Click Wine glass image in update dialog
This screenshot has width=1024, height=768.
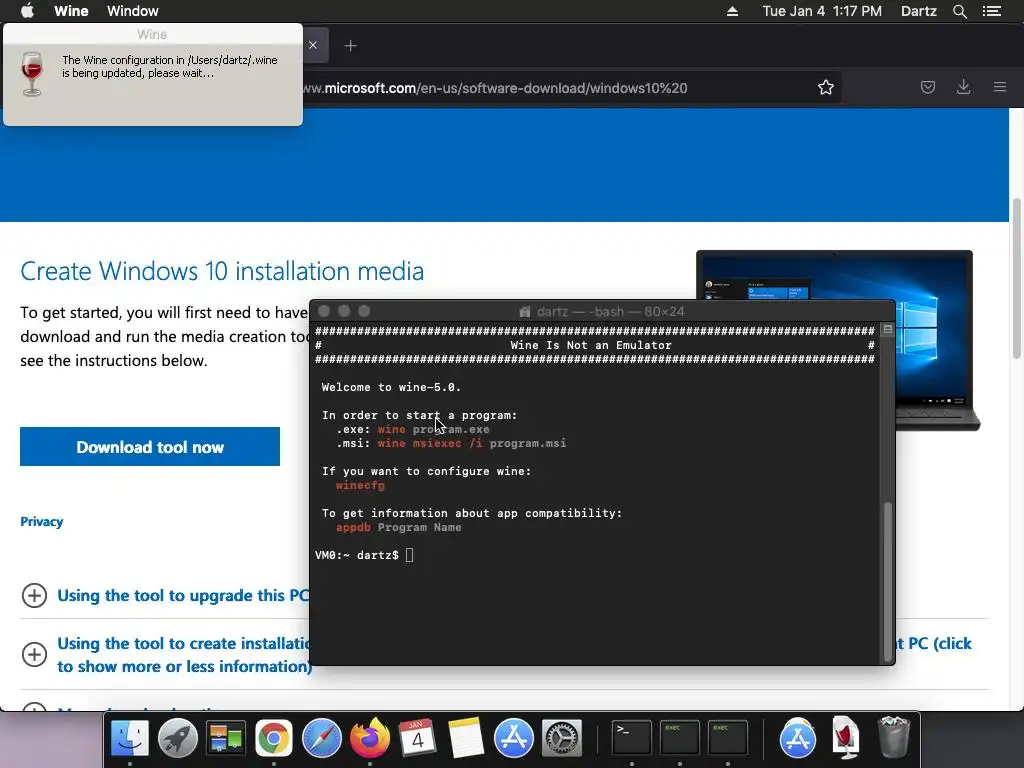31,74
